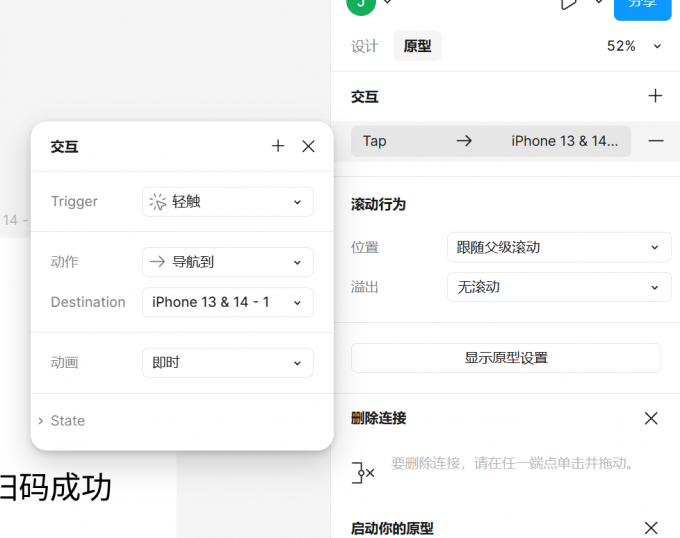This screenshot has height=538, width=680.
Task: Click the 显示原型设置 button
Action: tap(506, 358)
